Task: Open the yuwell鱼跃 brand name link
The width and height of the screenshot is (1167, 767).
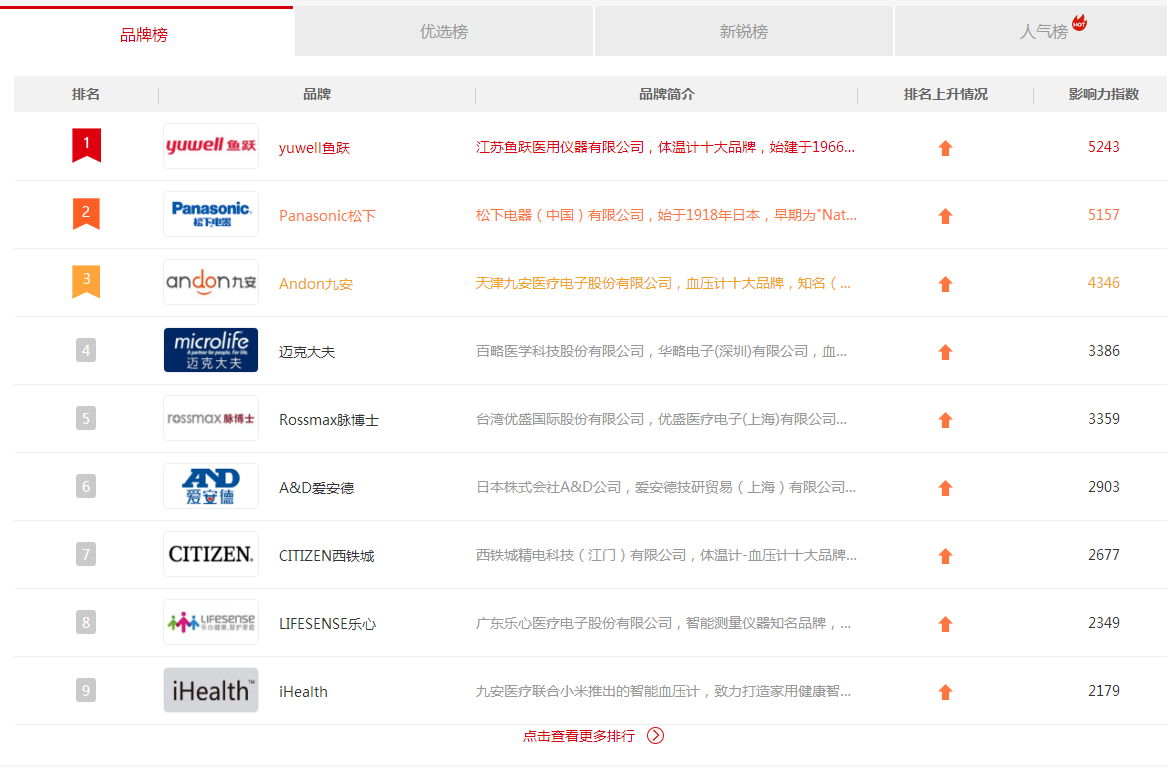Action: pyautogui.click(x=314, y=147)
